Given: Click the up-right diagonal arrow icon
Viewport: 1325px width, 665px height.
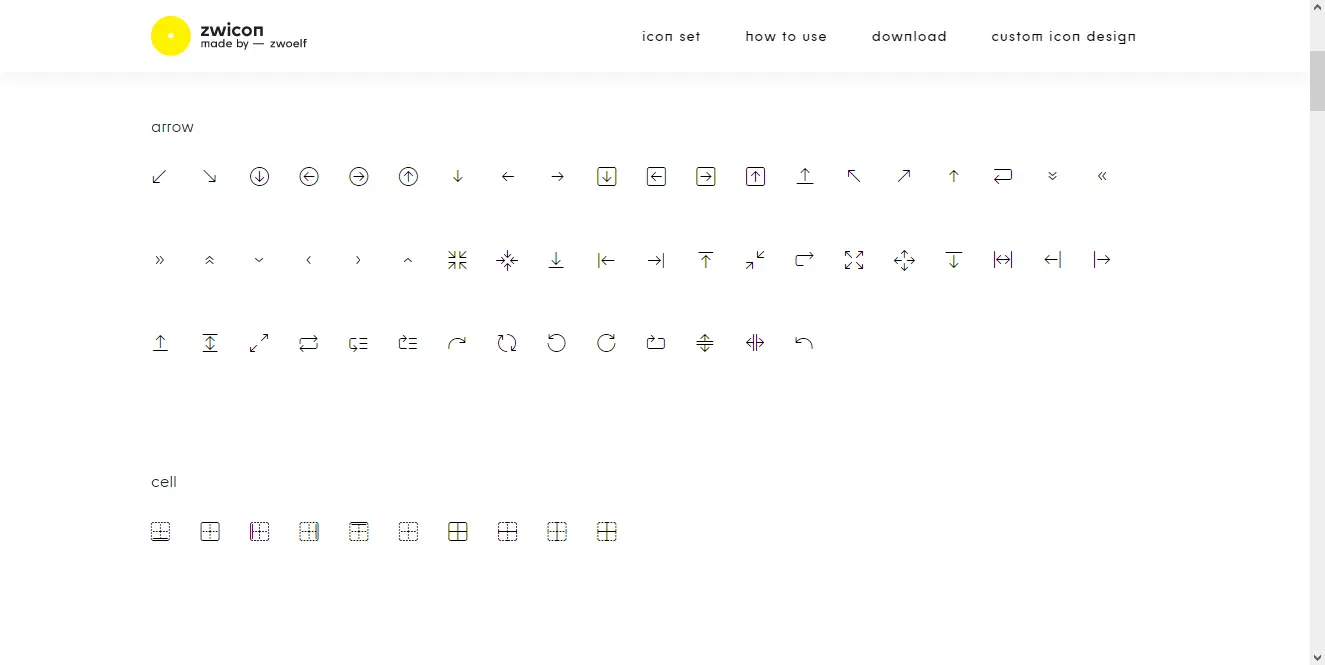Looking at the screenshot, I should tap(904, 177).
